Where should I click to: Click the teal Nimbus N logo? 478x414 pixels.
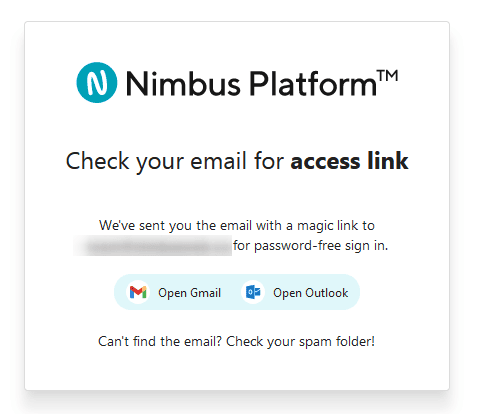click(97, 82)
